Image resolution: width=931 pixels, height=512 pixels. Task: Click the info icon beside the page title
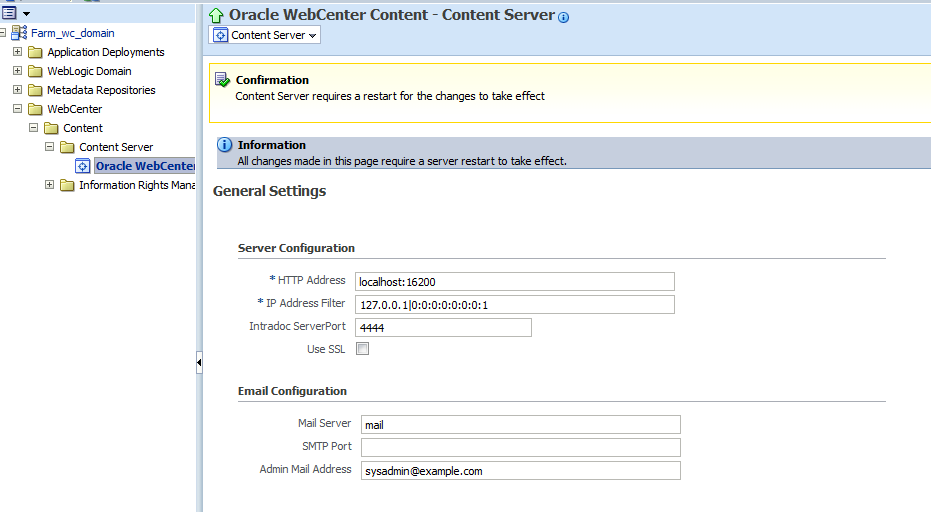click(564, 17)
